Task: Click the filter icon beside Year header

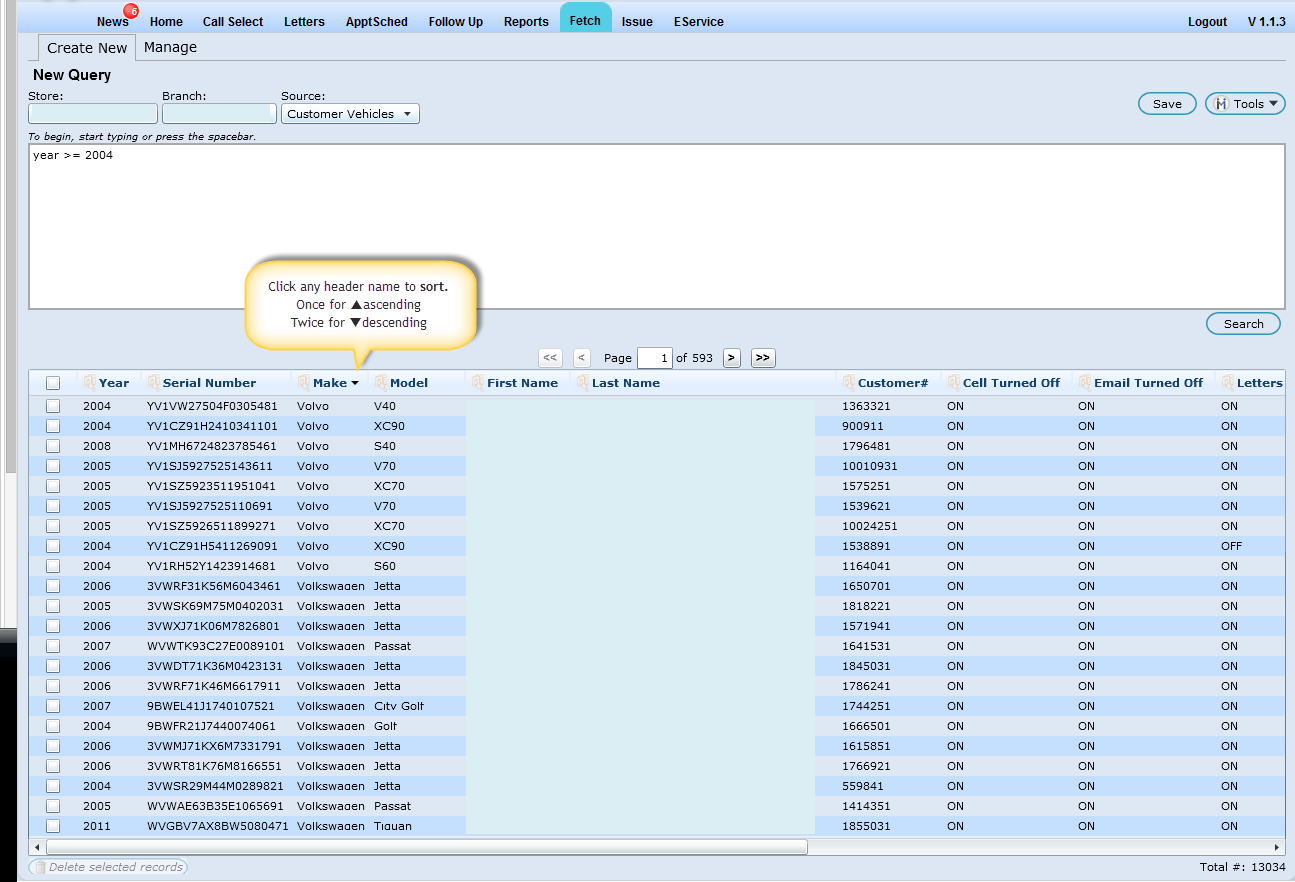Action: tap(89, 383)
